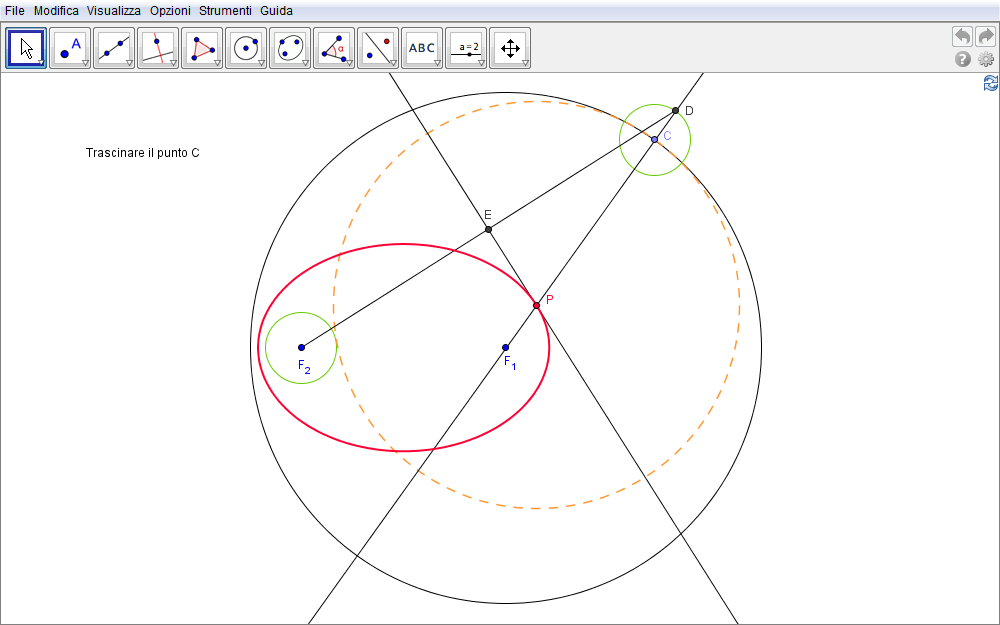Viewport: 1000px width, 625px height.
Task: Select the Reflect about line tool
Action: [378, 47]
